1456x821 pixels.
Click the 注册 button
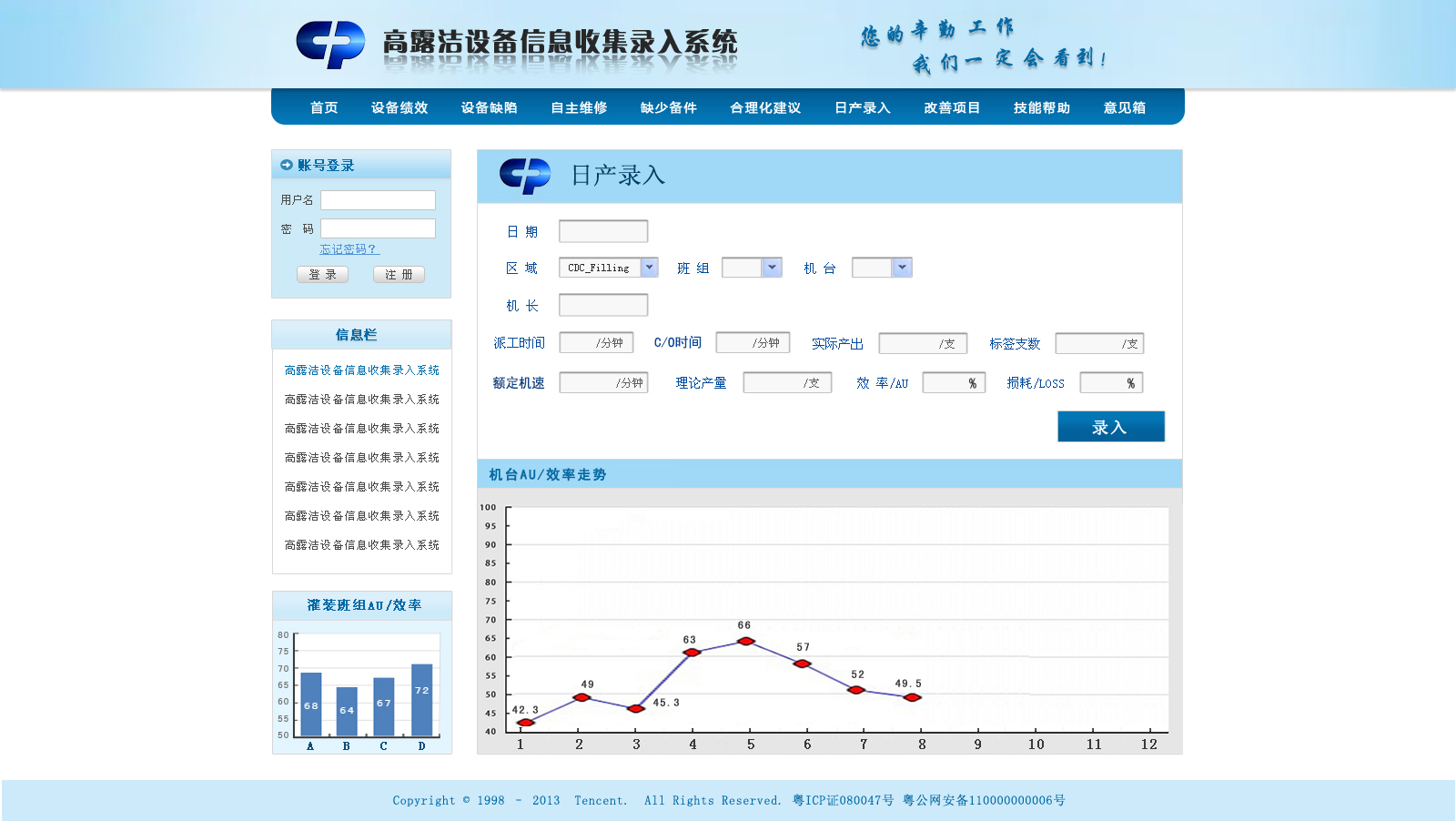coord(399,274)
